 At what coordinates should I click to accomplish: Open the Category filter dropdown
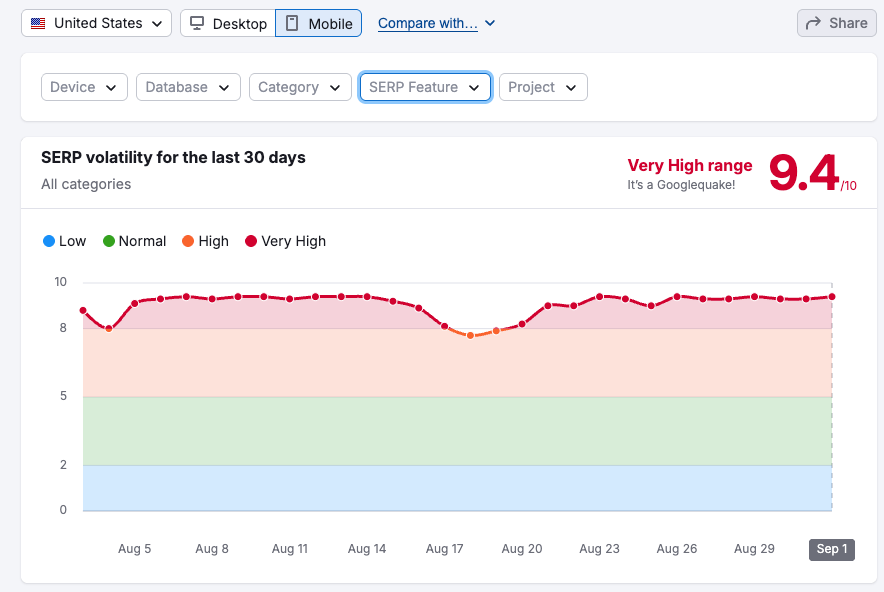tap(300, 87)
